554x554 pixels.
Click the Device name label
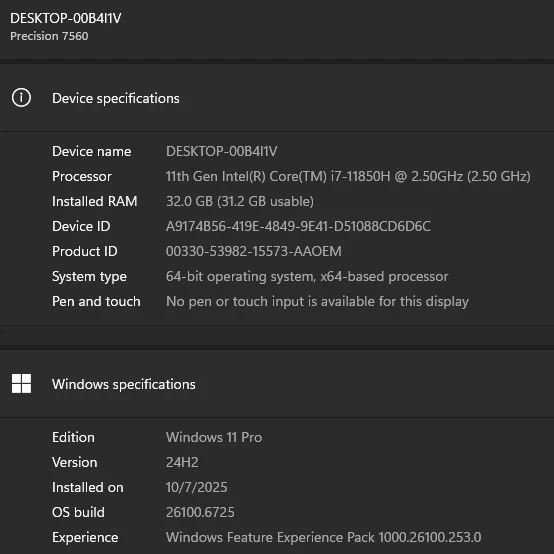[x=92, y=151]
